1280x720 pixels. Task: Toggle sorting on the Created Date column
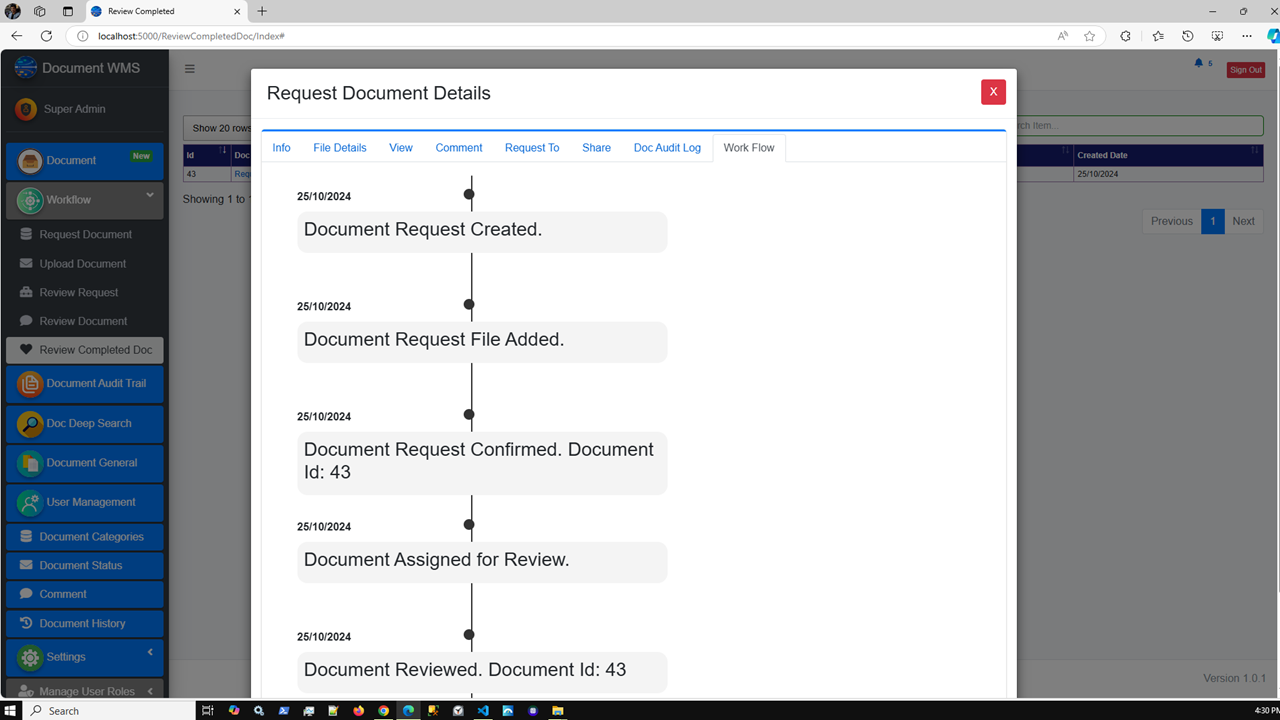1103,155
